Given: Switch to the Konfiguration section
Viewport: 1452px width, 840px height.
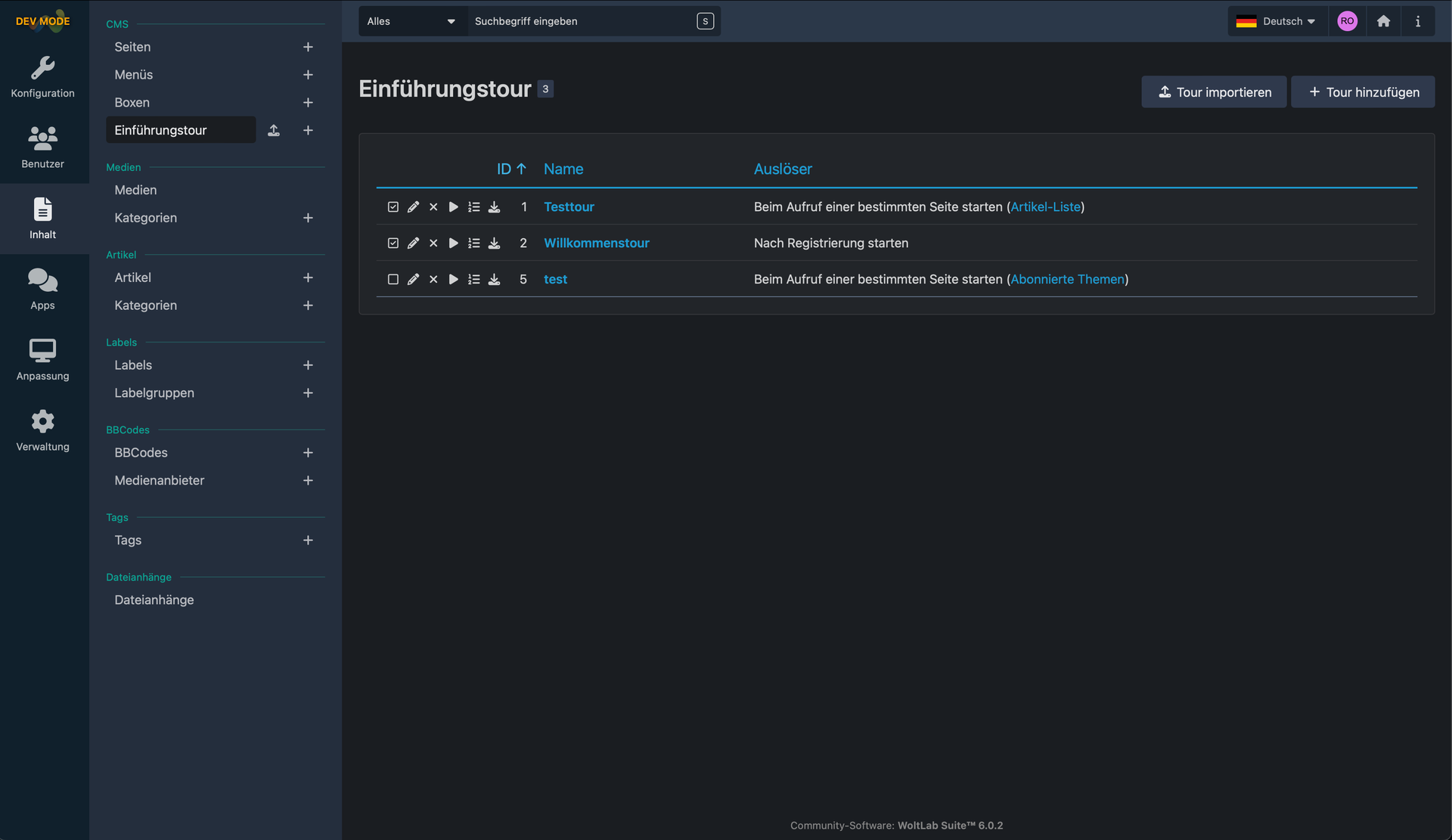Looking at the screenshot, I should coord(43,76).
